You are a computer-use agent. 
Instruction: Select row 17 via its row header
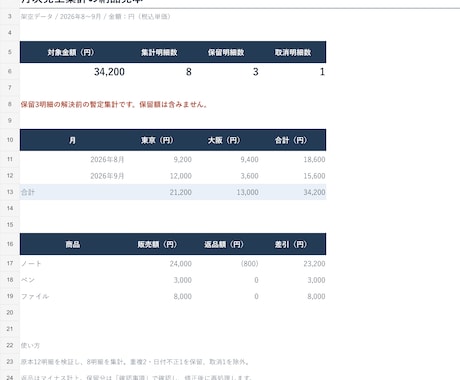[x=10, y=263]
